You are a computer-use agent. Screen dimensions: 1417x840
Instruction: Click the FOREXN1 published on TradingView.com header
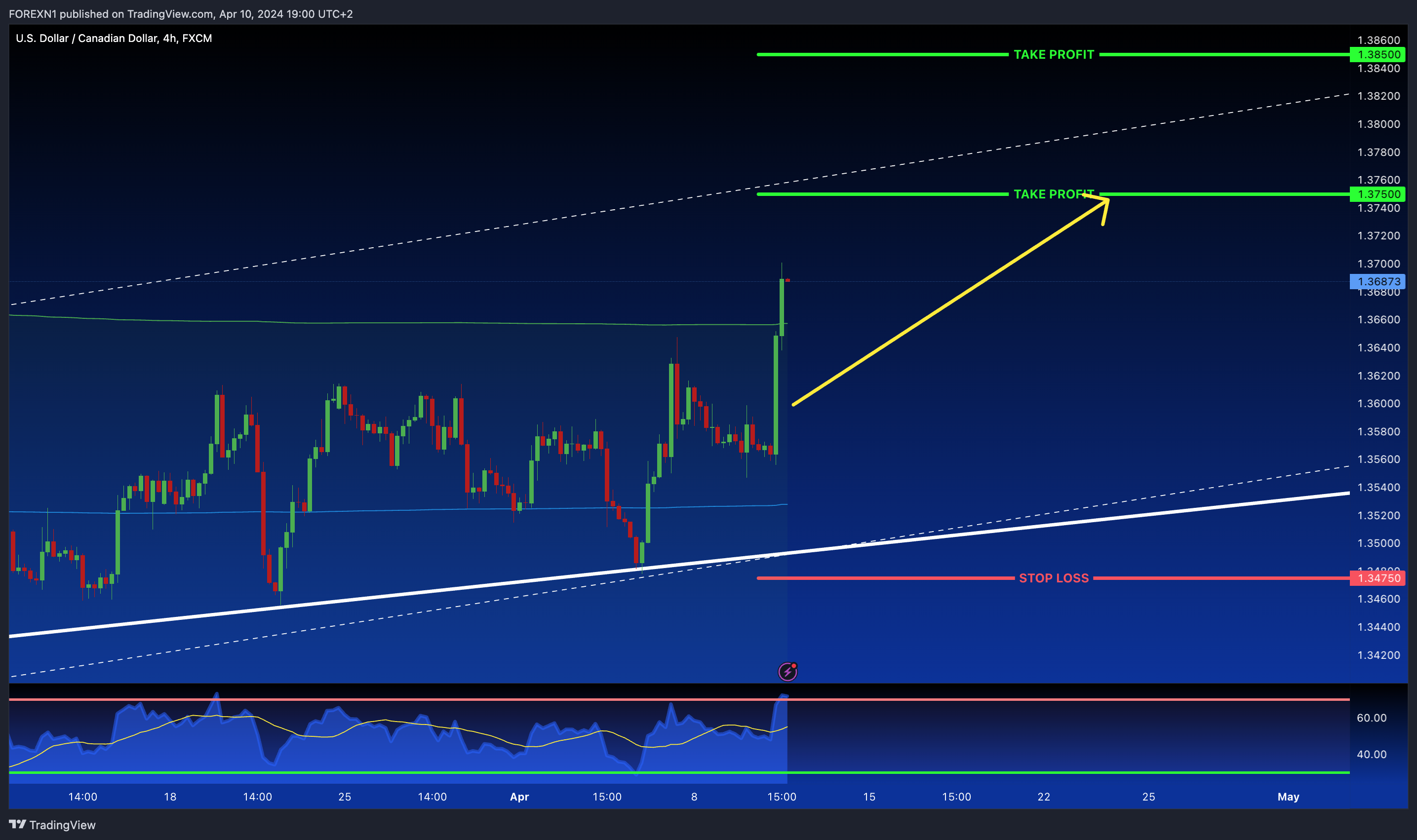click(x=181, y=14)
